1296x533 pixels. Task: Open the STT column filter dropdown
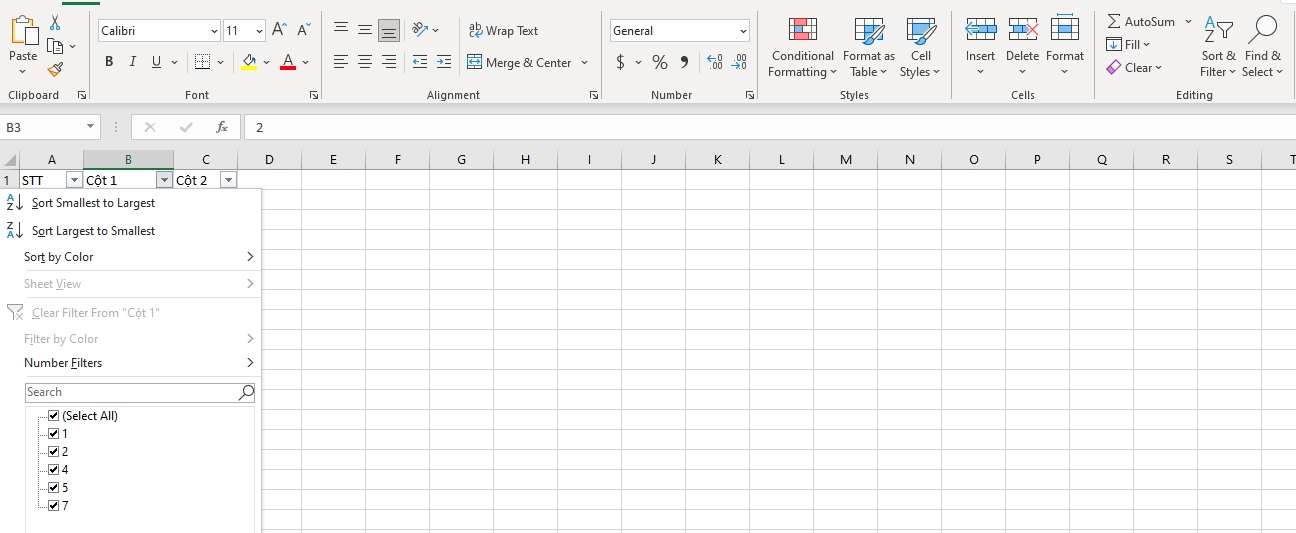(73, 180)
